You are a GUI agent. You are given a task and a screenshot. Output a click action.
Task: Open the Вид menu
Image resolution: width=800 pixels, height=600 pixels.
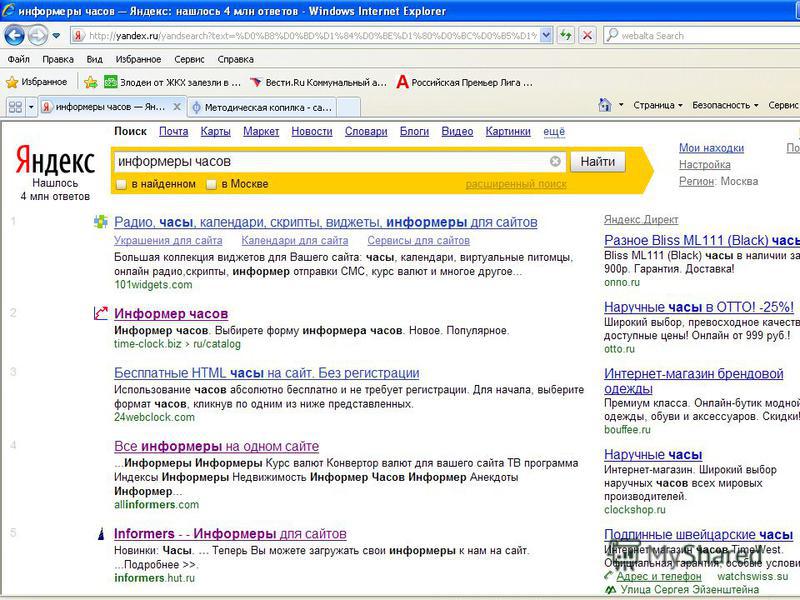click(94, 59)
